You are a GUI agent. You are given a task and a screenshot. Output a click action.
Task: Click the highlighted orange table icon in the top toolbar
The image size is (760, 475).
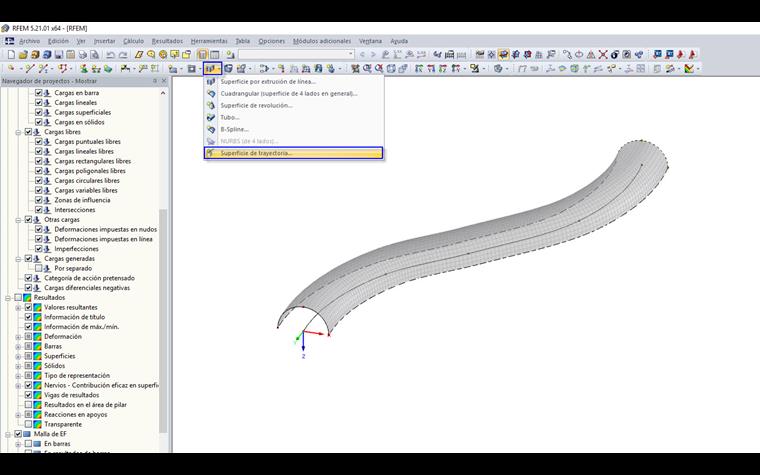[203, 55]
